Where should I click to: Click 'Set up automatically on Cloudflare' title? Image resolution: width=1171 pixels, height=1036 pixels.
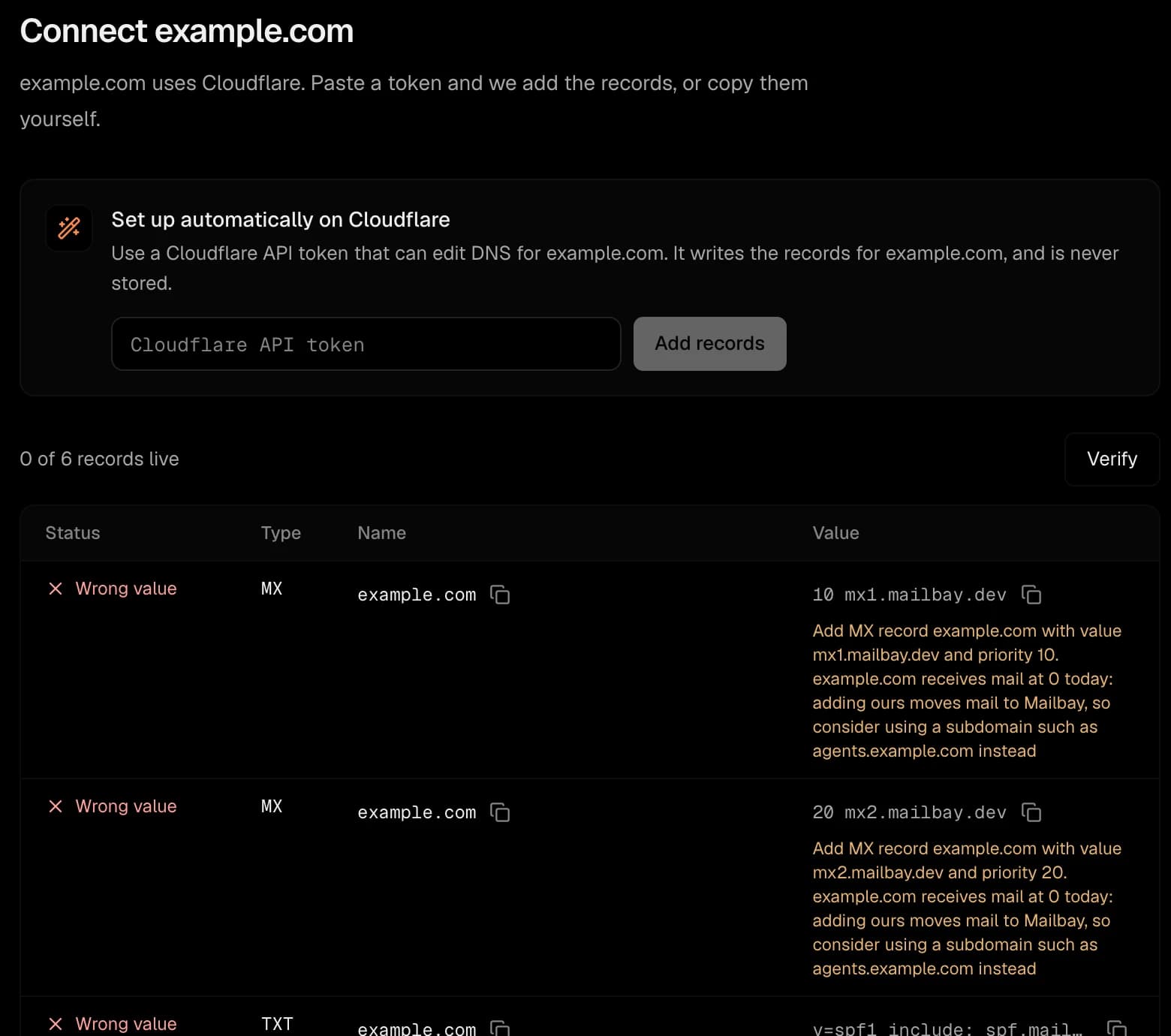[281, 219]
